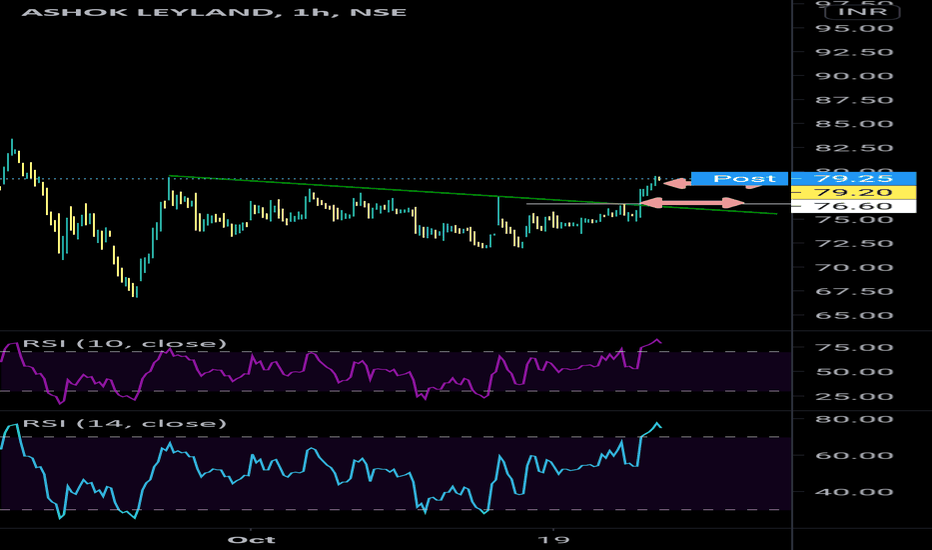The image size is (932, 550).
Task: Click the 85.00 price axis label
Action: [854, 124]
